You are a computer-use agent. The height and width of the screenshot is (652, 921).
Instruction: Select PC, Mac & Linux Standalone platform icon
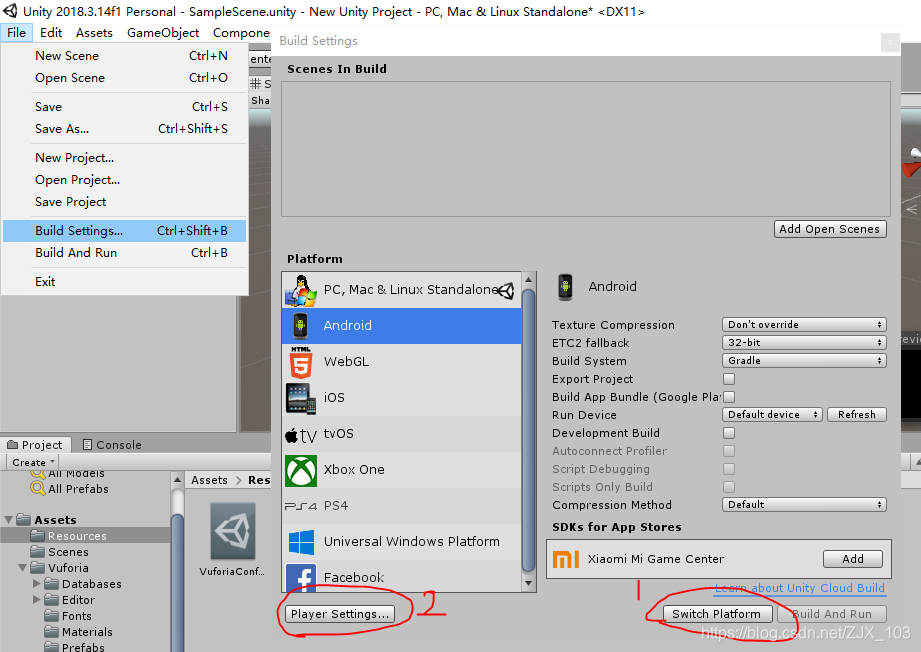coord(301,290)
